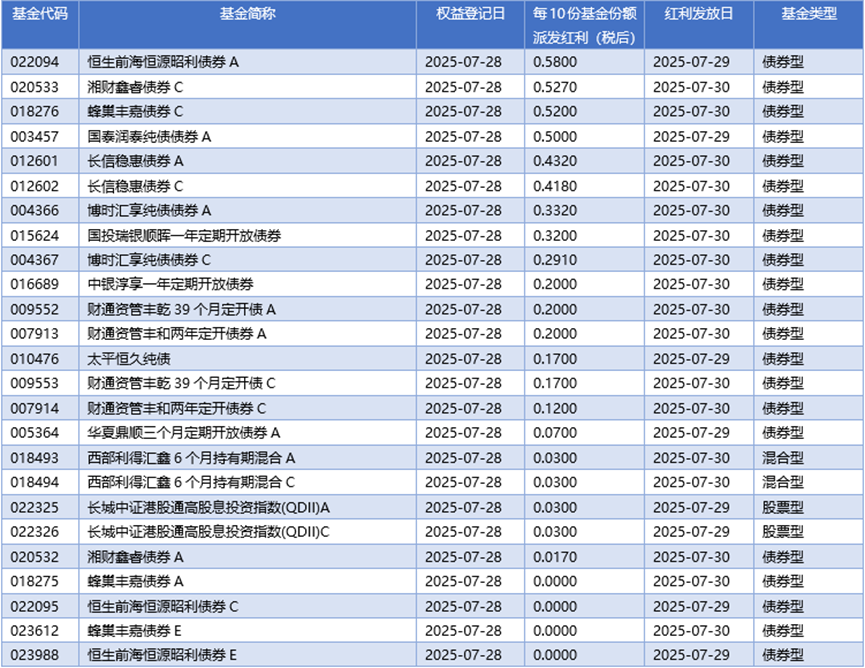Select dividend value 0.1200
The width and height of the screenshot is (865, 668).
click(x=555, y=409)
